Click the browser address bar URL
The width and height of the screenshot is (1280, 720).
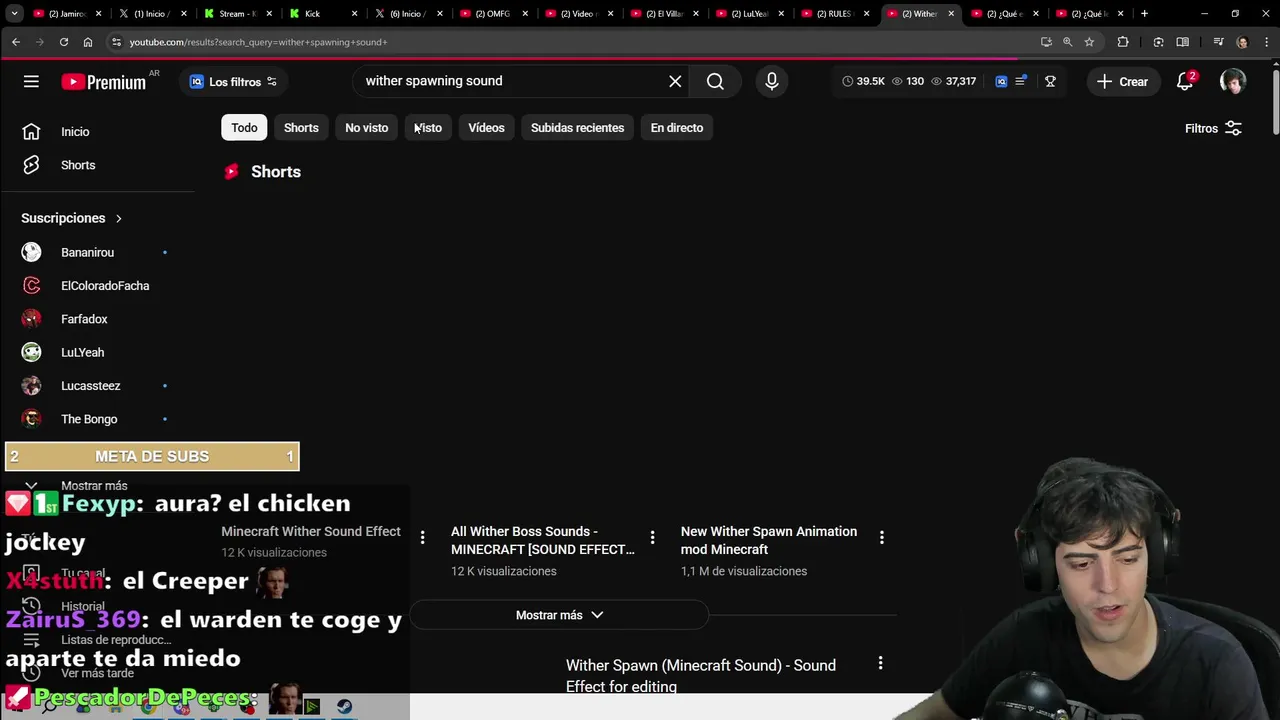pos(258,42)
